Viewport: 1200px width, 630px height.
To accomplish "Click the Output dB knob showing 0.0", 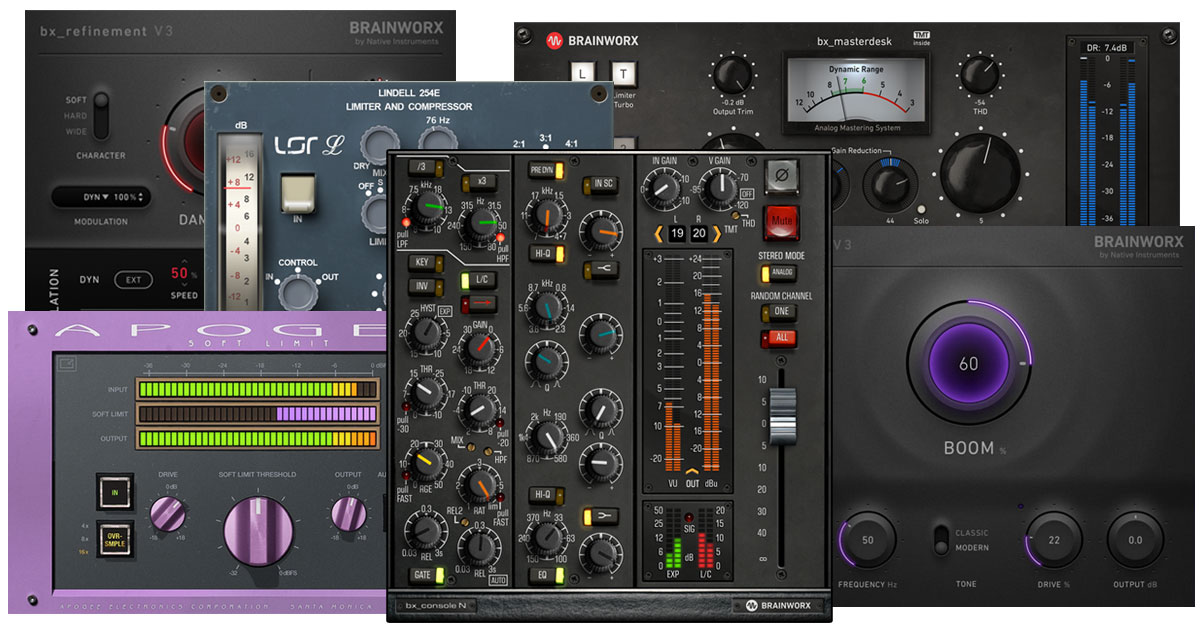I will click(x=1134, y=540).
